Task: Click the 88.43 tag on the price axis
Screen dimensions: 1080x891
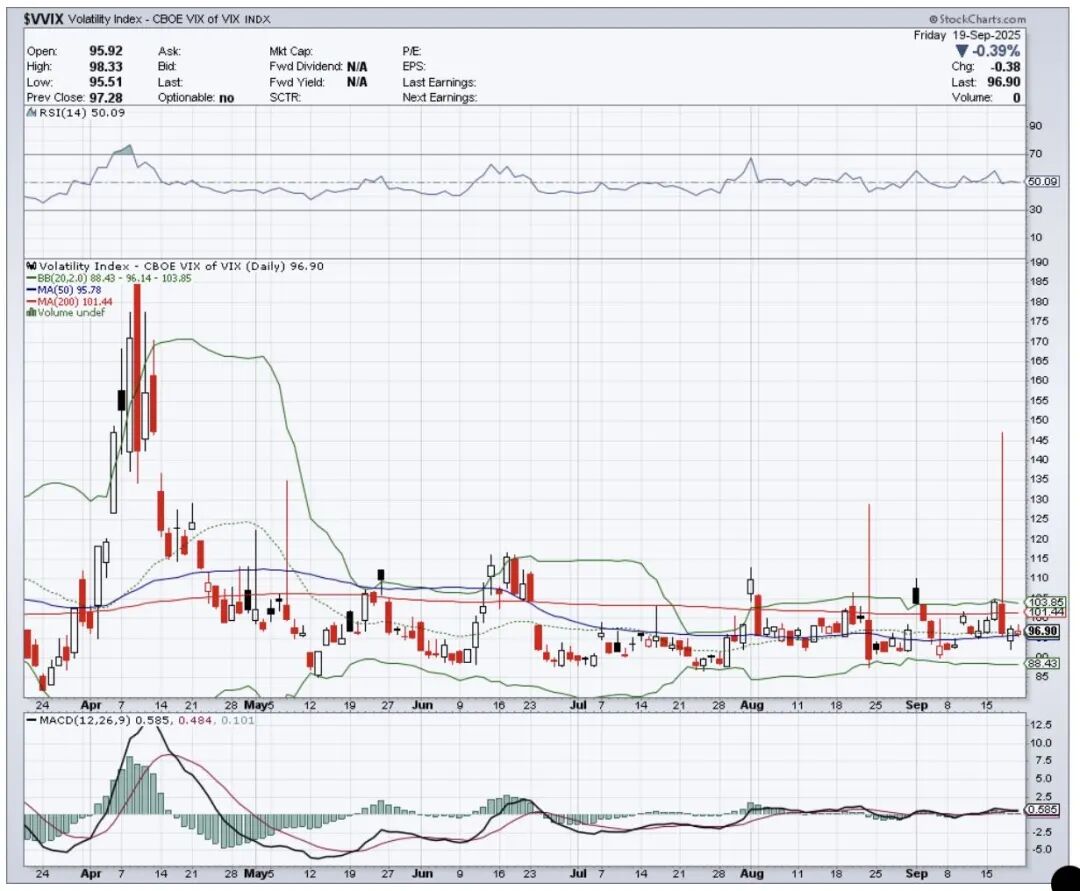Action: coord(1043,663)
